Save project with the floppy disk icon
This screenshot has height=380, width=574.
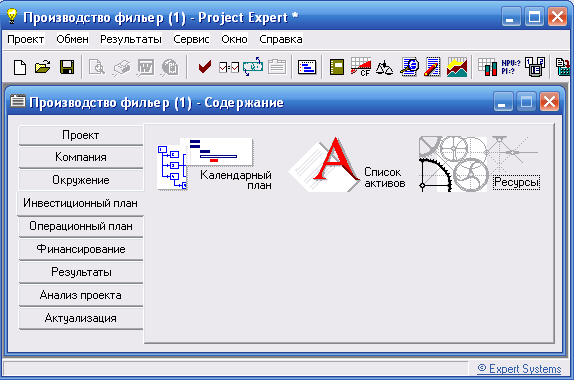tap(67, 67)
